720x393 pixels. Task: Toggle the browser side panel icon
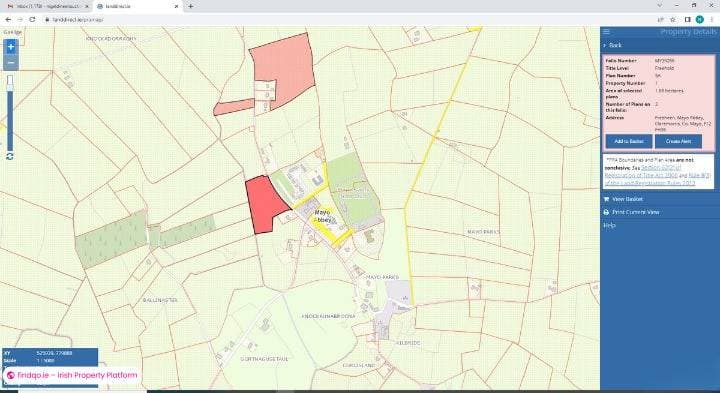click(x=687, y=20)
